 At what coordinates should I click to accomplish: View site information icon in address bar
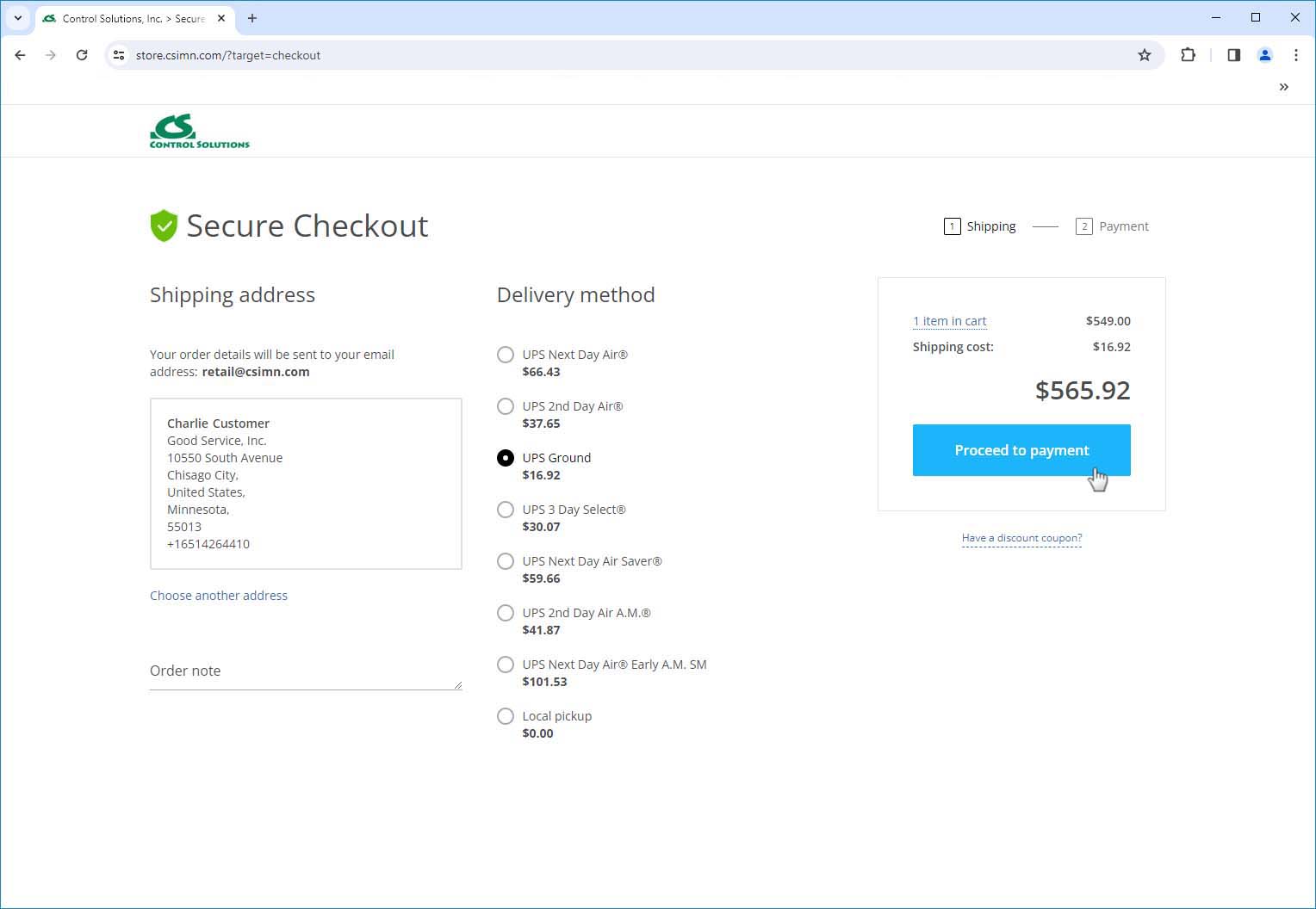click(120, 55)
